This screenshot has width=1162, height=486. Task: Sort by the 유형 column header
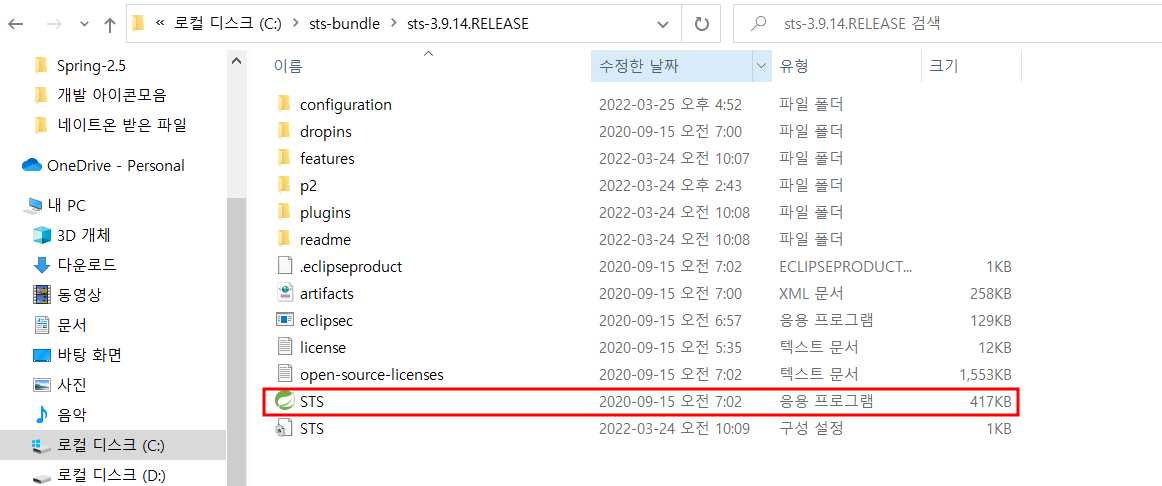(794, 66)
